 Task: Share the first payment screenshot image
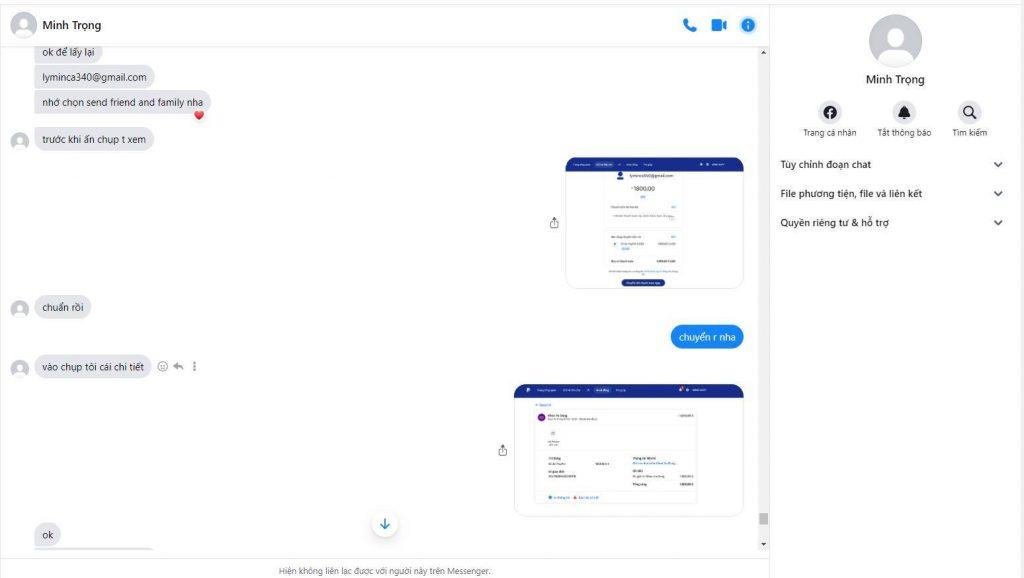(554, 223)
